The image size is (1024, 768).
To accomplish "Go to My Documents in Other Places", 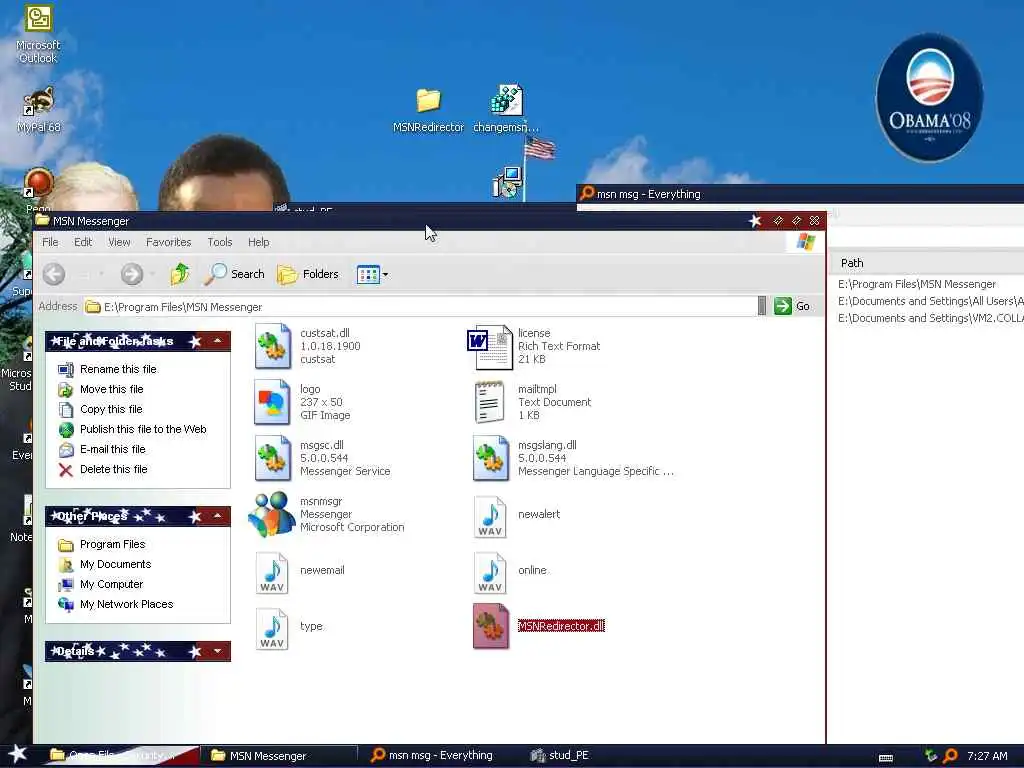I will click(x=115, y=564).
